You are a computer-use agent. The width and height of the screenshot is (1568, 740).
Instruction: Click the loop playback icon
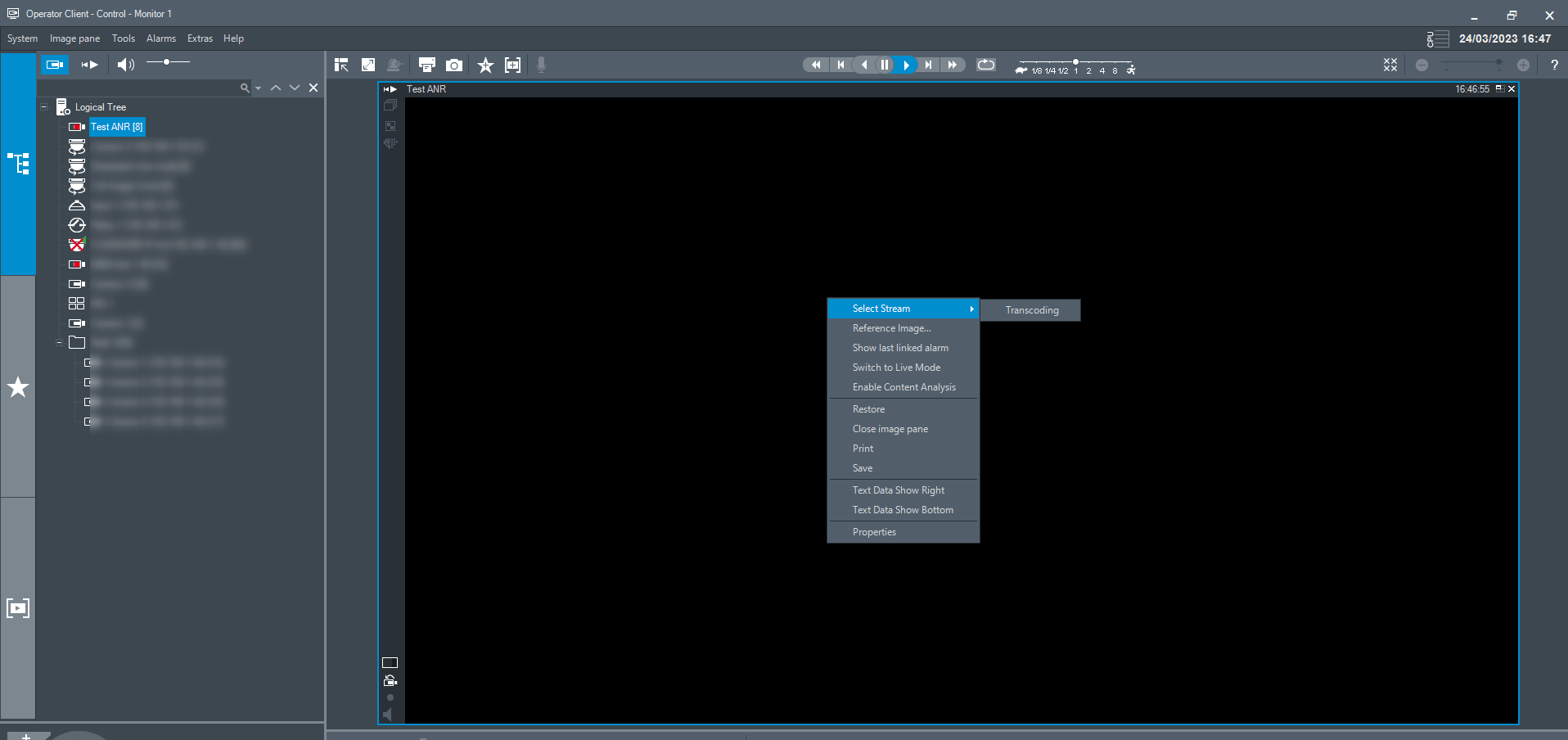click(986, 65)
